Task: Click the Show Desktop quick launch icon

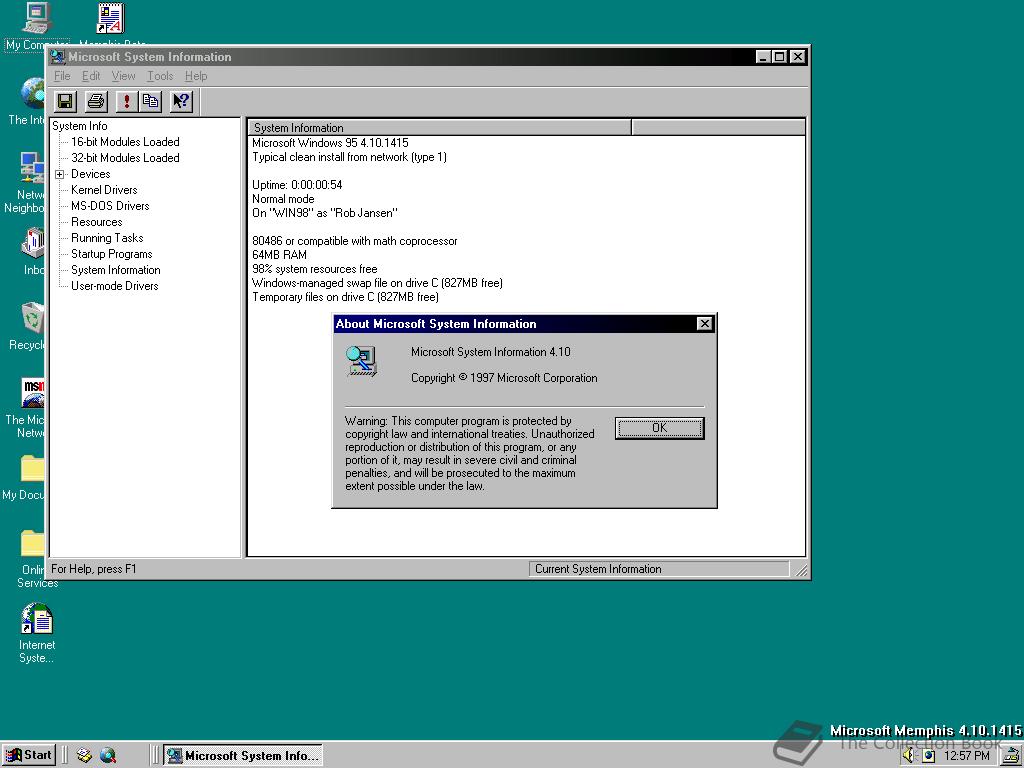Action: [x=84, y=756]
